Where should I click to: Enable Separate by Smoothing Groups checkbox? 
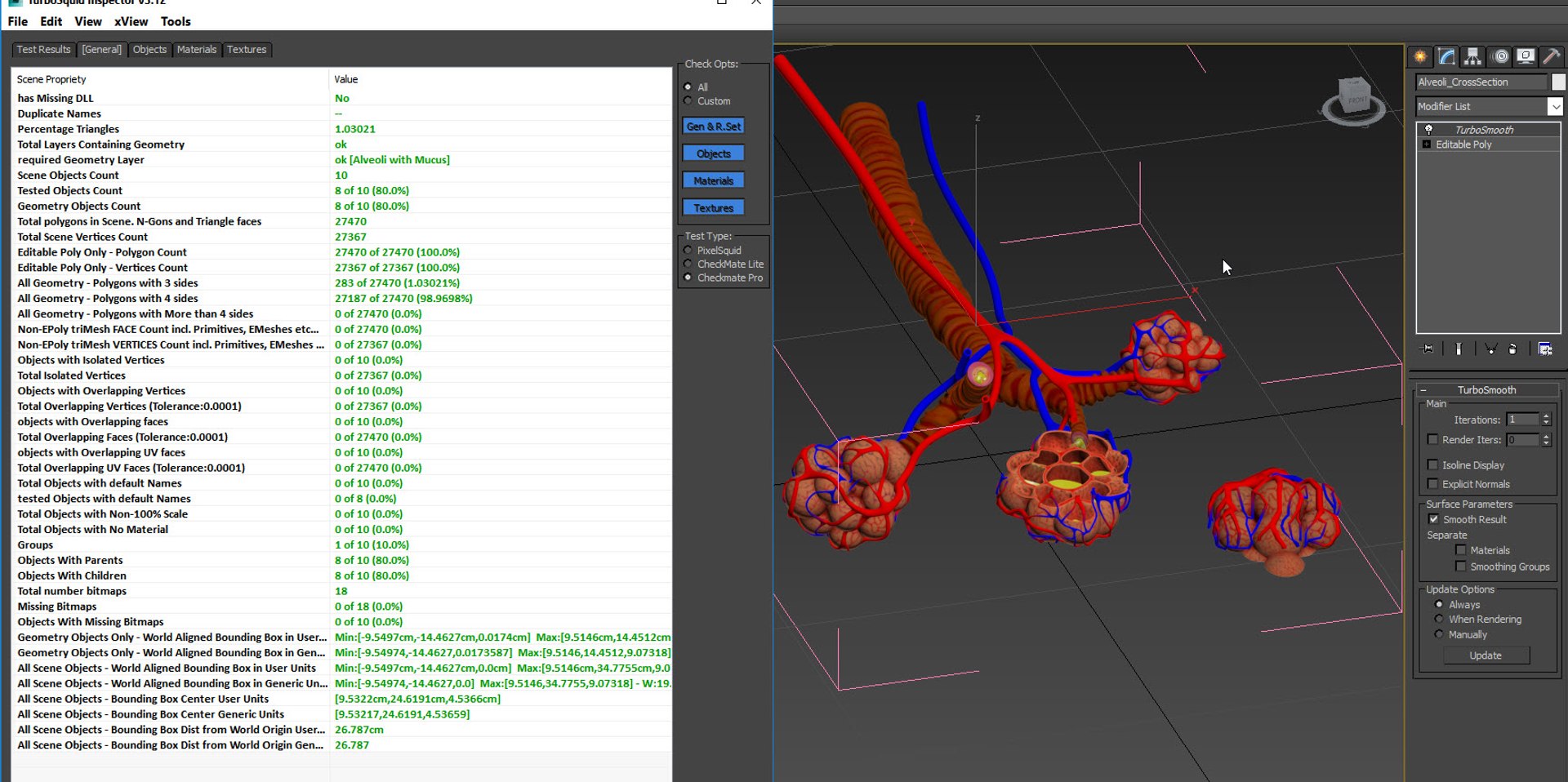click(1461, 567)
